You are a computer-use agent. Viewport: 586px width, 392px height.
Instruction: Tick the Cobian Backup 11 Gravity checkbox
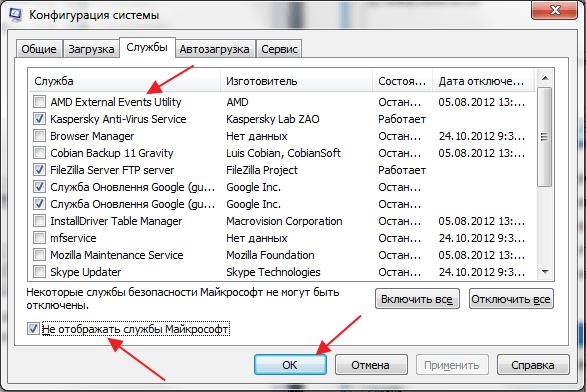coord(39,153)
